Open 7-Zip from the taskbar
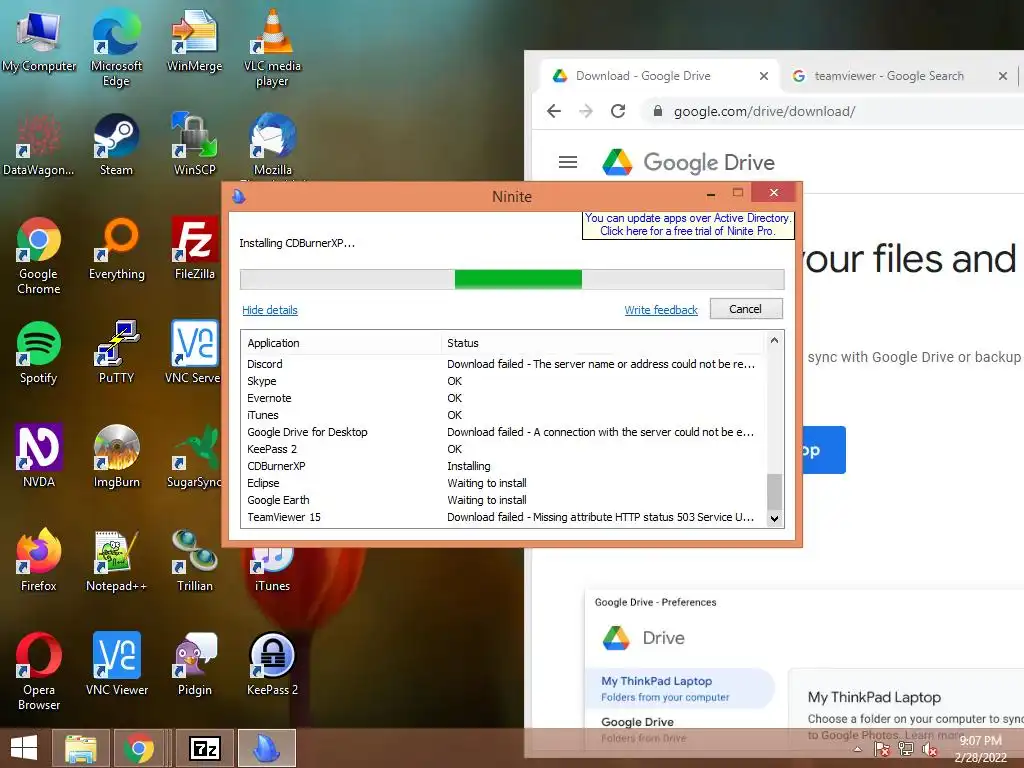This screenshot has width=1024, height=768. coord(204,748)
